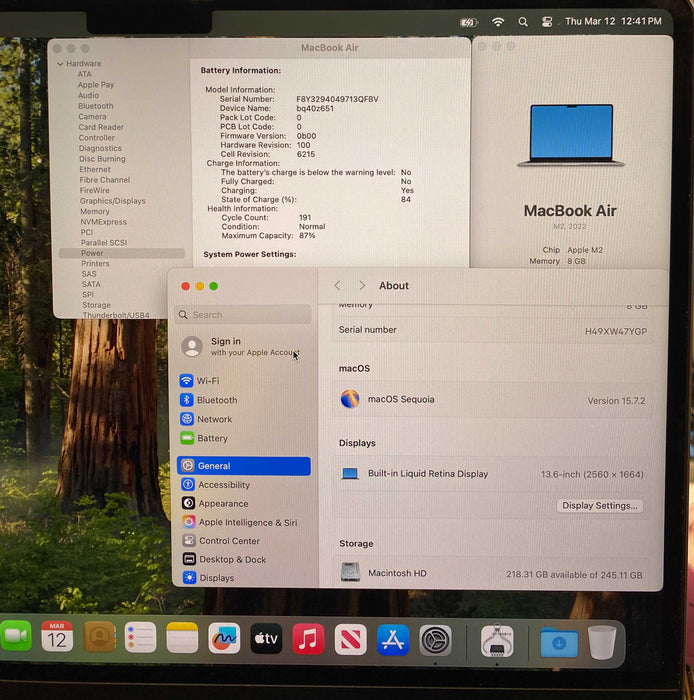Launch the Music app
Viewport: 694px width, 700px height.
(x=308, y=639)
